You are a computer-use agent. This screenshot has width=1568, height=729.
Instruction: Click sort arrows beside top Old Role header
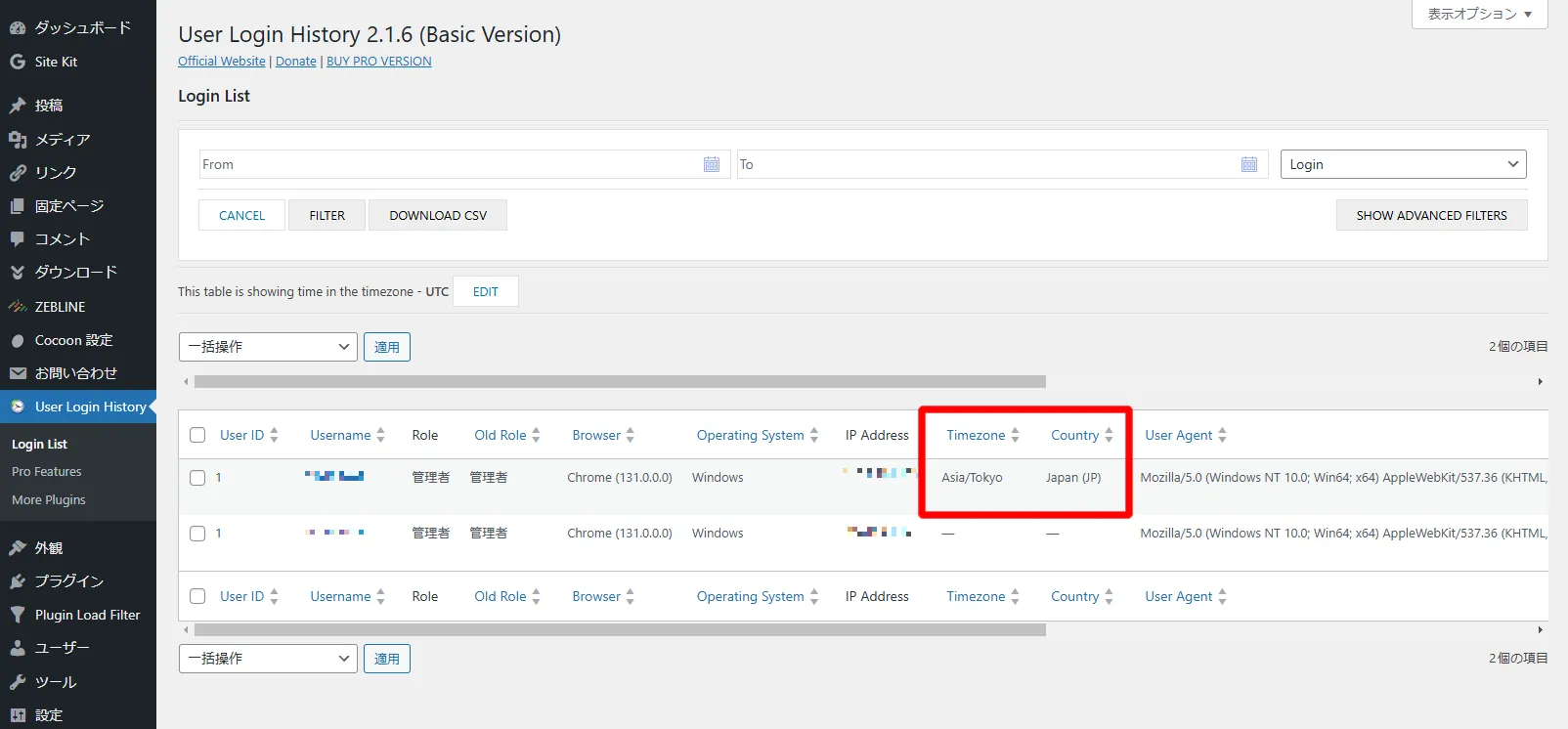pos(536,435)
